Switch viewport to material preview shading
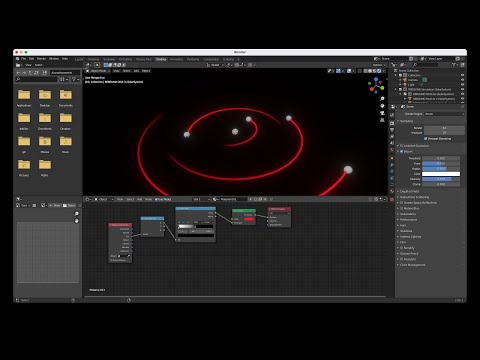 [x=374, y=71]
